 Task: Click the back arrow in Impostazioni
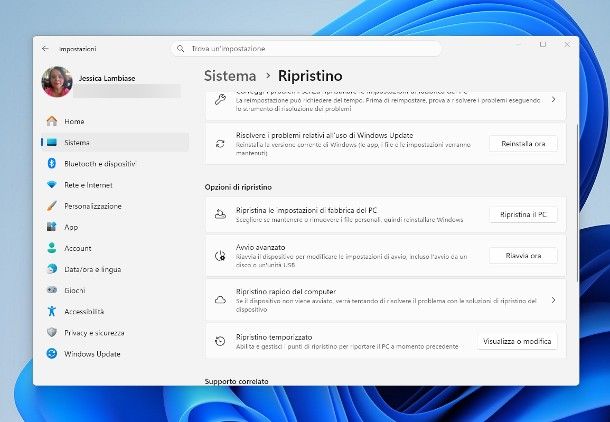tap(45, 49)
